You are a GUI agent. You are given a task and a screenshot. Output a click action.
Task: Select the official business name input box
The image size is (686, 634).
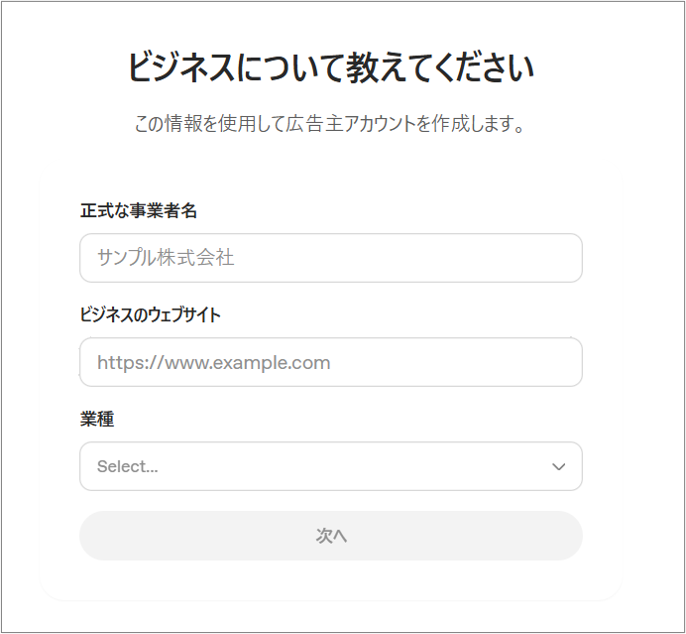331,258
